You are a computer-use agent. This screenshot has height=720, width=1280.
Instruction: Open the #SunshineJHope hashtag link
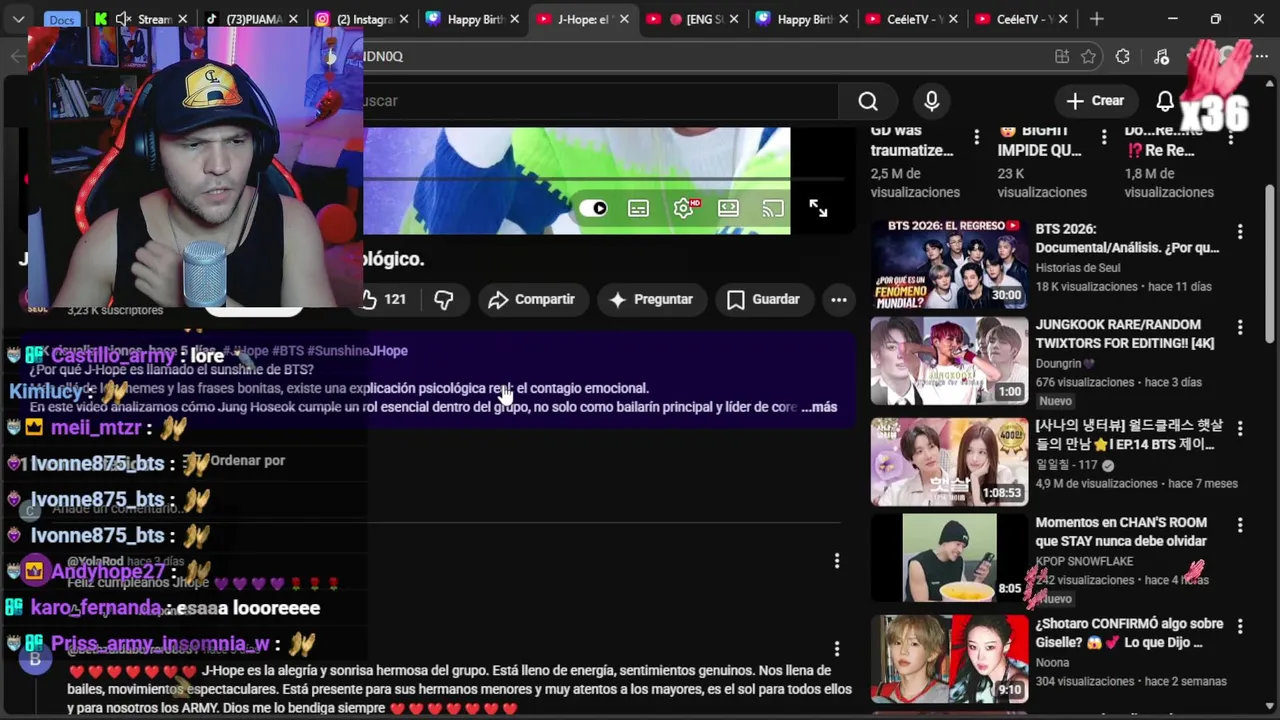[357, 351]
